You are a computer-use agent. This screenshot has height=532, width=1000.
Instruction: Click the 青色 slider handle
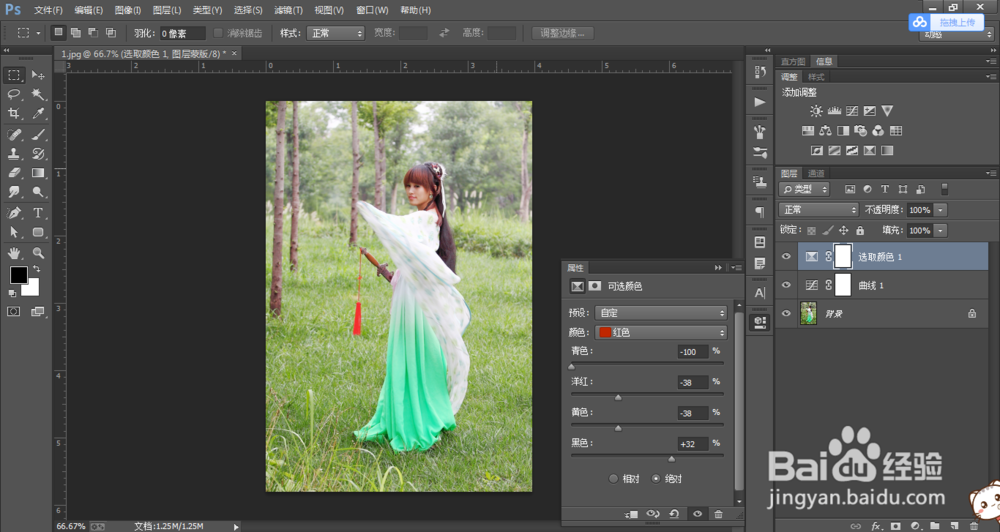click(571, 367)
